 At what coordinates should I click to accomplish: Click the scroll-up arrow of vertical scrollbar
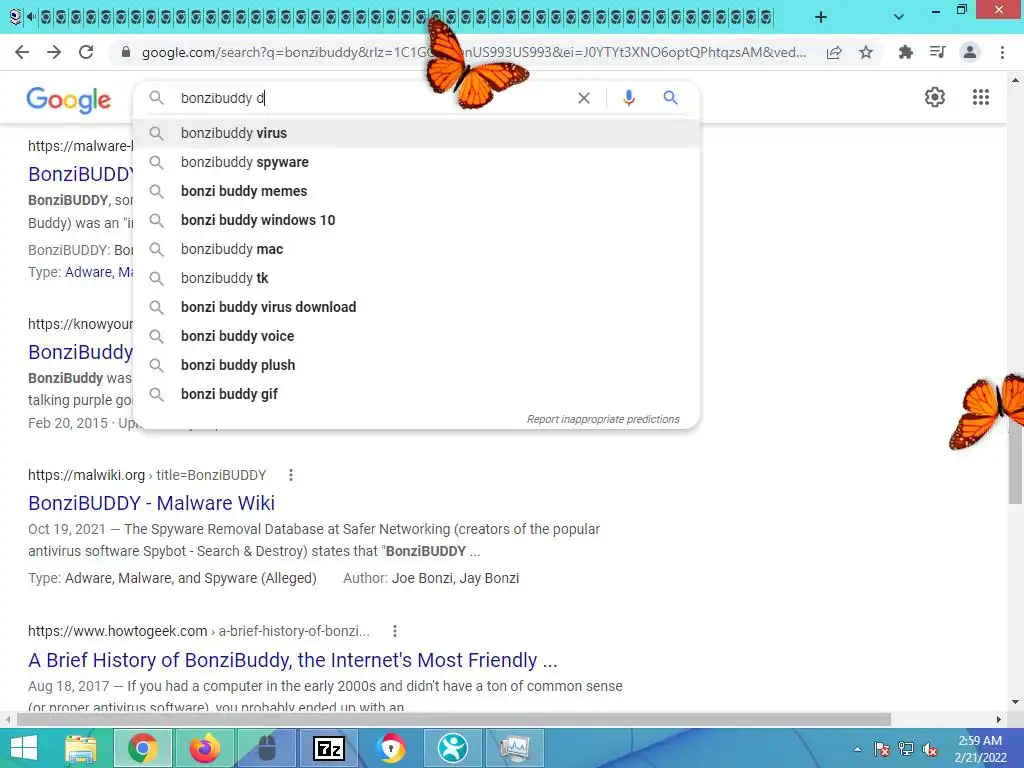[x=1015, y=80]
